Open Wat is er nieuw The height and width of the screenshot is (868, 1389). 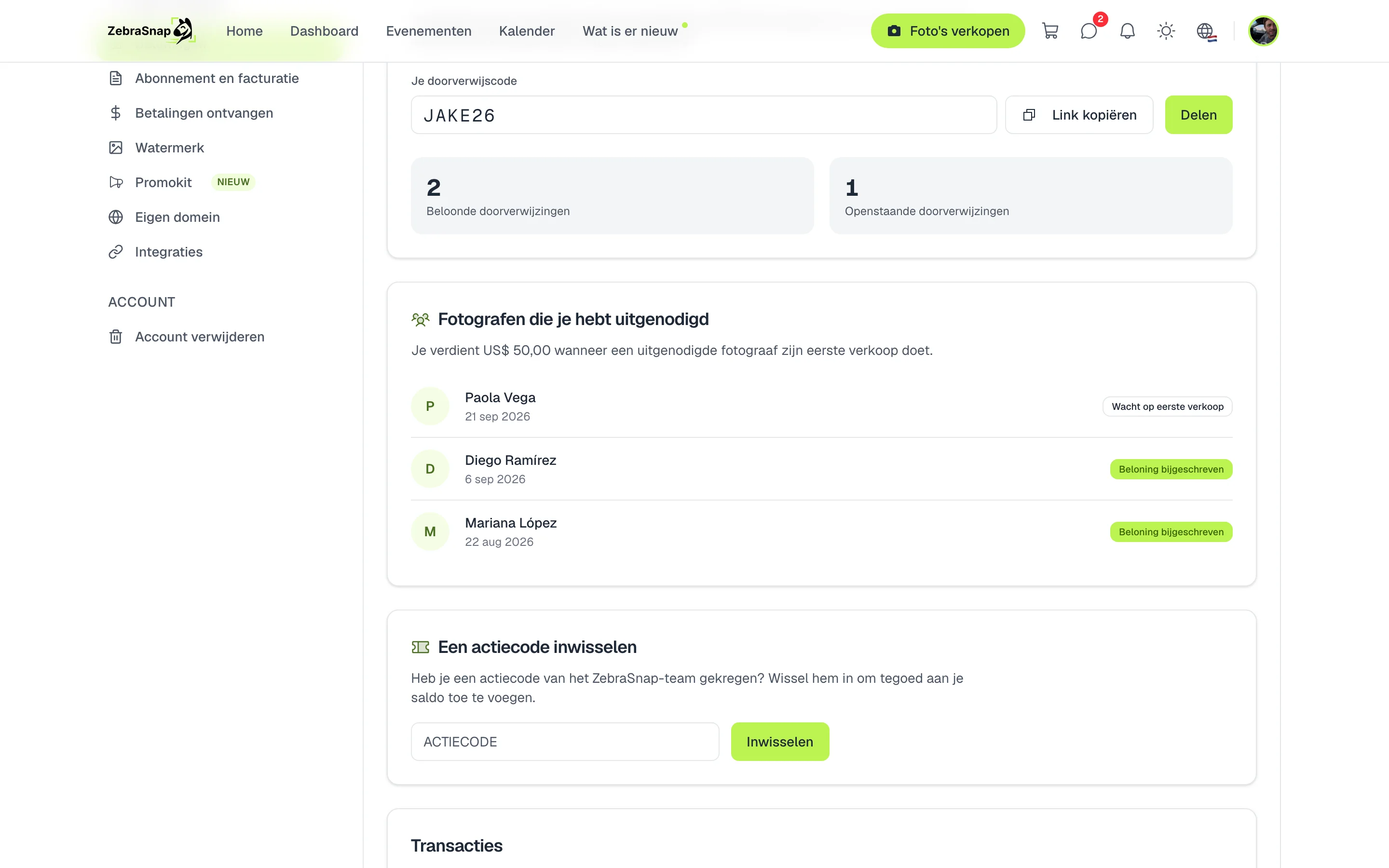630,31
